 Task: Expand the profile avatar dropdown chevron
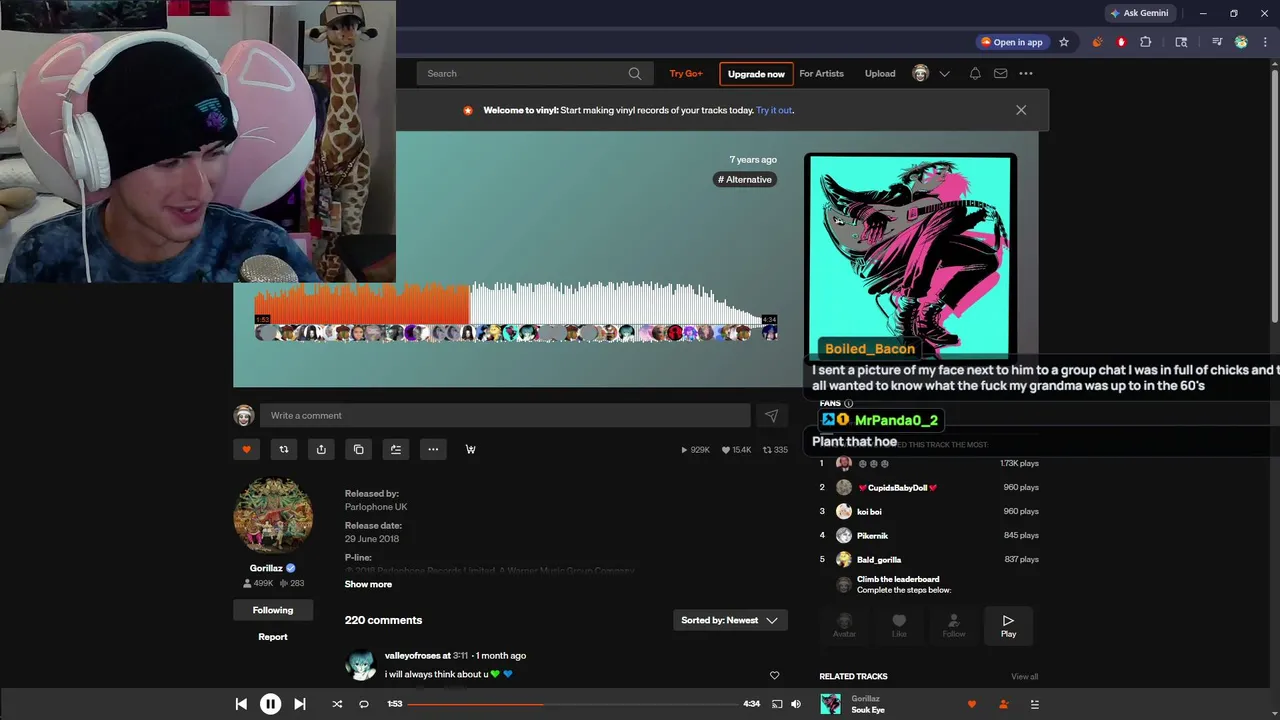[x=944, y=74]
